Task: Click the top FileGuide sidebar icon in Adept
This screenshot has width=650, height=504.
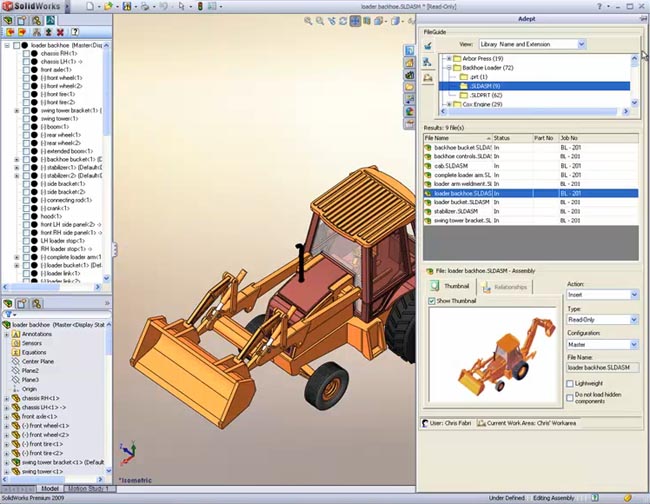Action: tap(428, 46)
